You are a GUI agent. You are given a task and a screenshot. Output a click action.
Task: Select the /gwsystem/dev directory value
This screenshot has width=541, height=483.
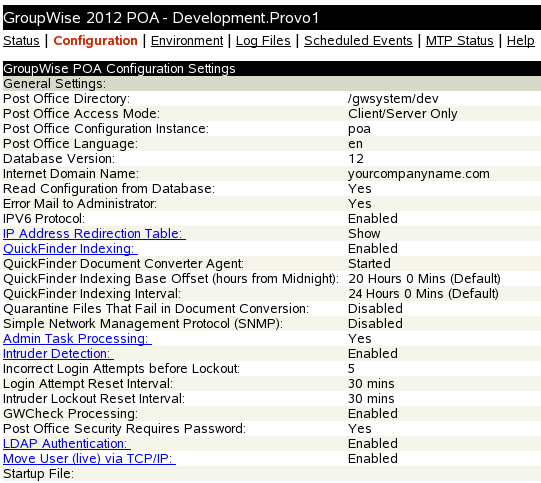click(x=393, y=99)
